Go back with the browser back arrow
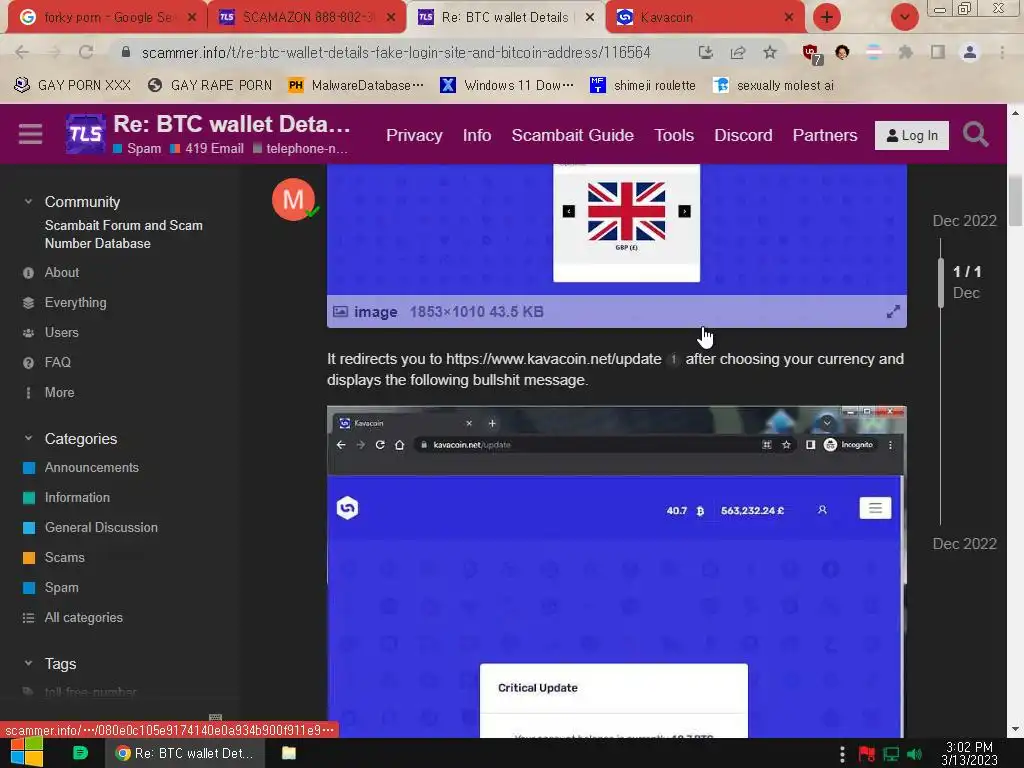1024x768 pixels. tap(22, 52)
